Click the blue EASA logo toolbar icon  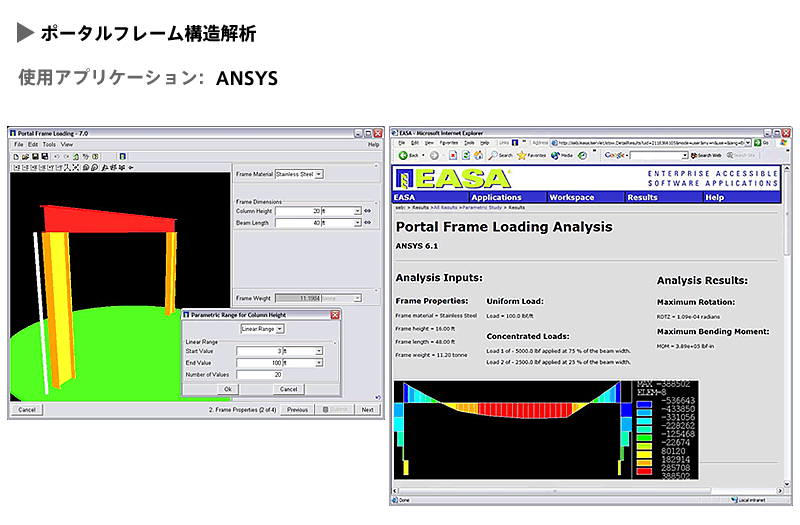(122, 157)
